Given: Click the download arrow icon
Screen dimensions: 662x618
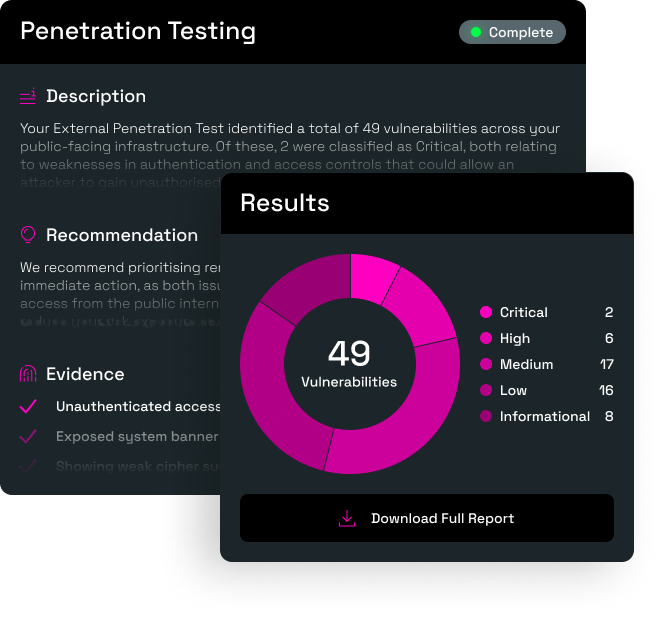Looking at the screenshot, I should coord(347,518).
